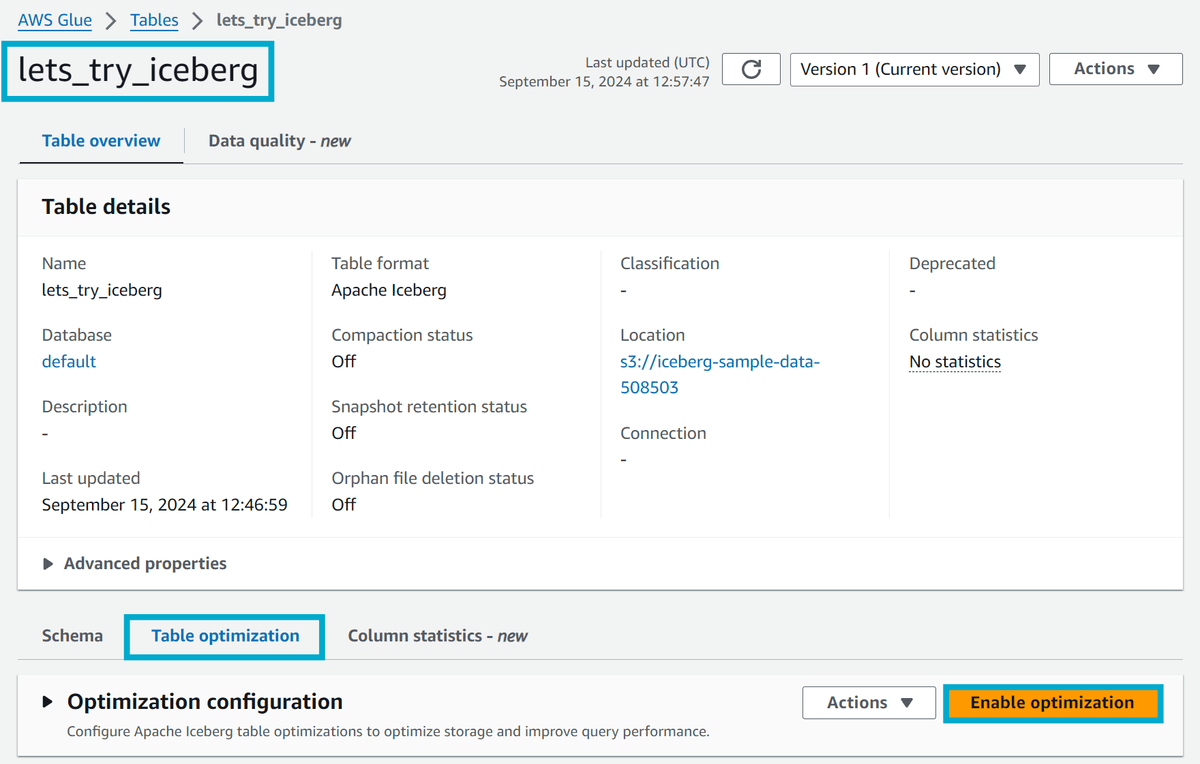Click the Table details section header

coord(106,206)
